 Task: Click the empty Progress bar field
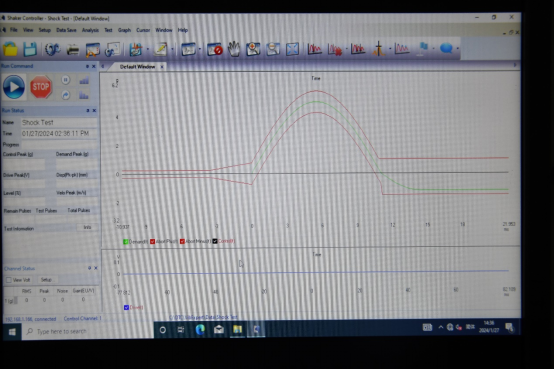(59, 145)
